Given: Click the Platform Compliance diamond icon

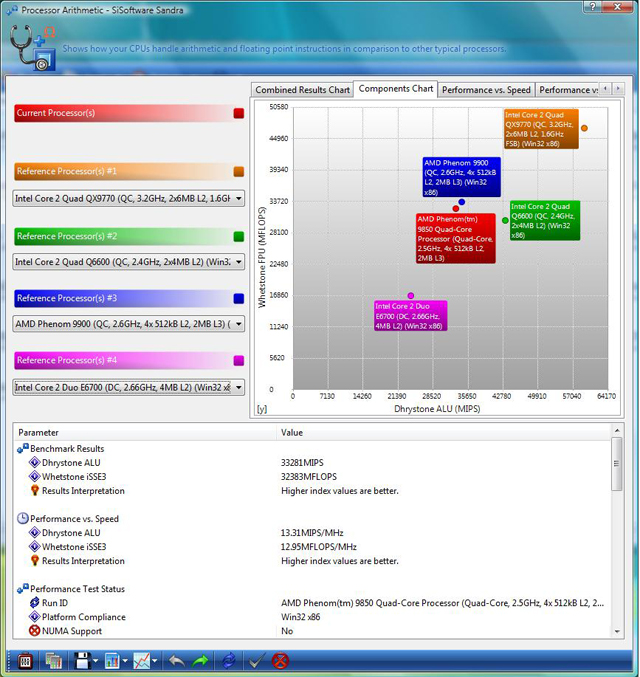Looking at the screenshot, I should (35, 617).
